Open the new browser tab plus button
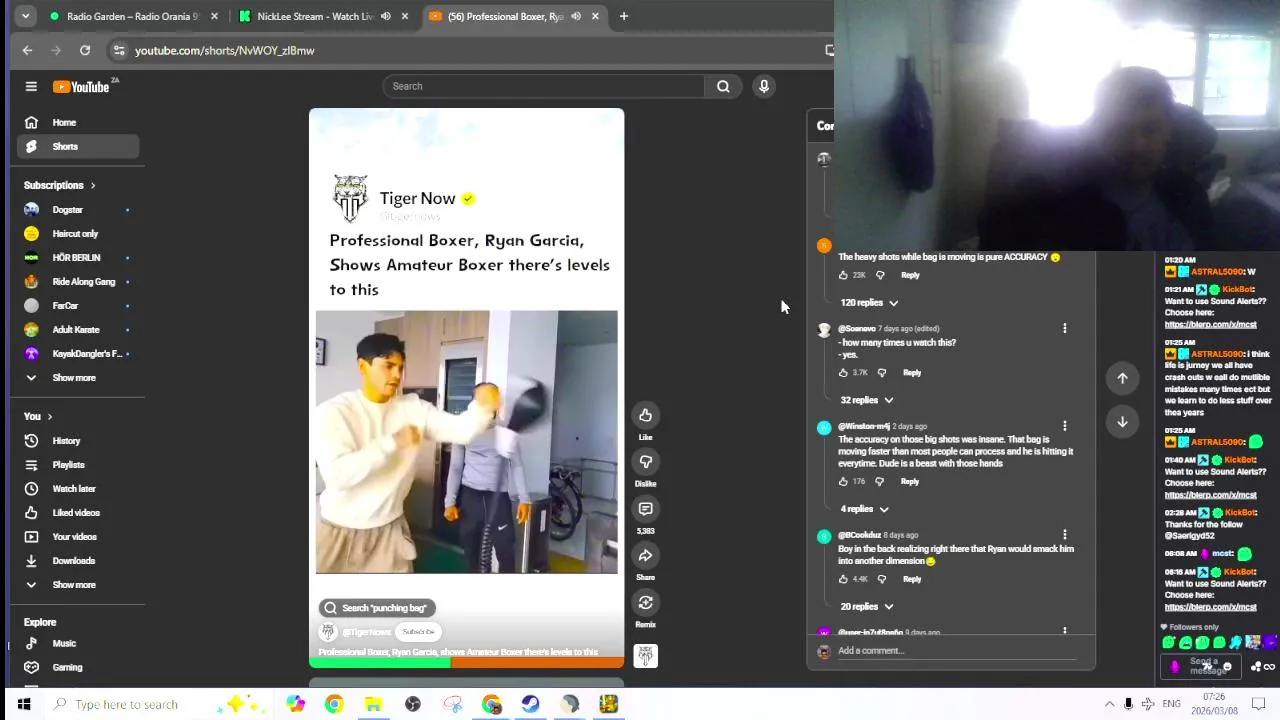The height and width of the screenshot is (720, 1280). point(623,16)
